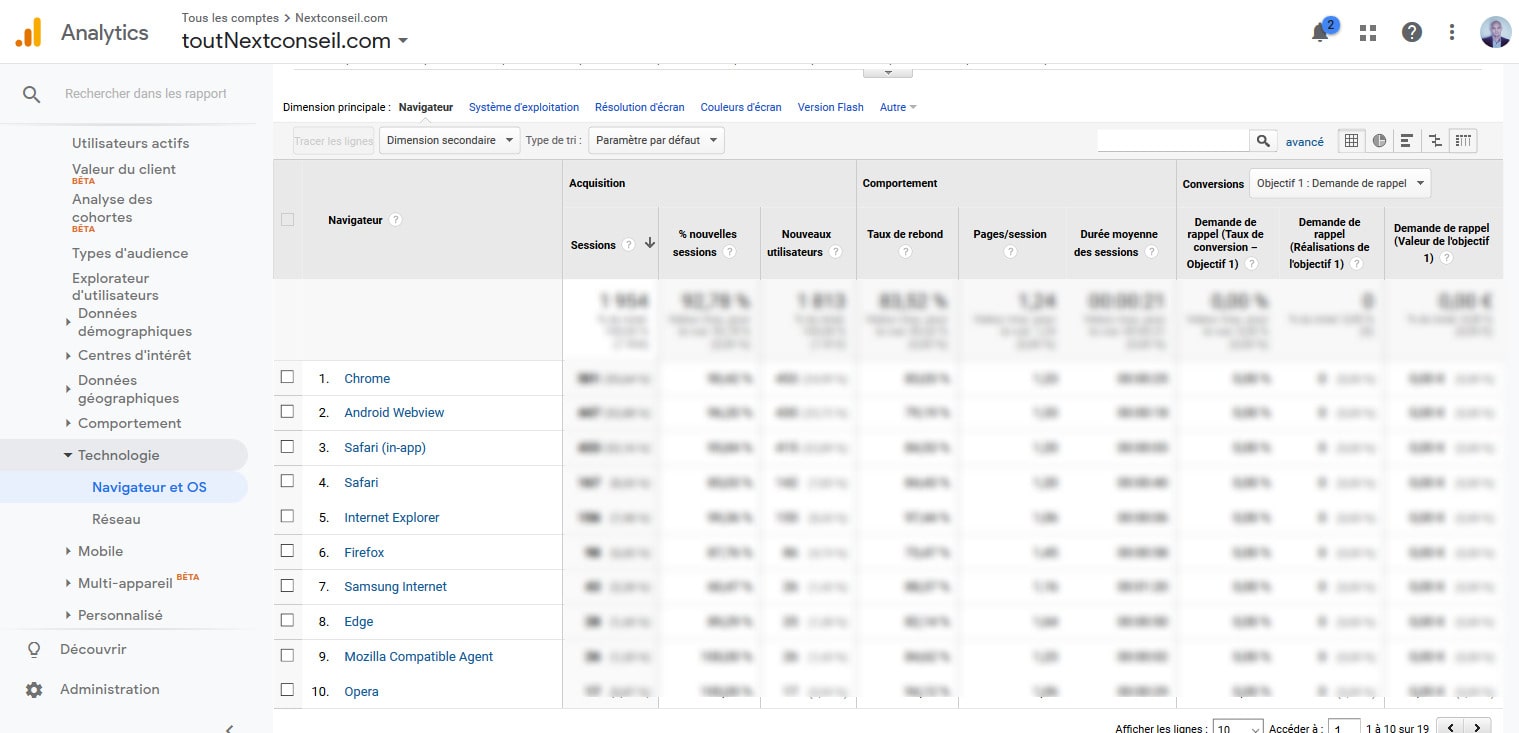This screenshot has height=733, width=1519.
Task: Open the Autre dimension dropdown
Action: [x=898, y=107]
